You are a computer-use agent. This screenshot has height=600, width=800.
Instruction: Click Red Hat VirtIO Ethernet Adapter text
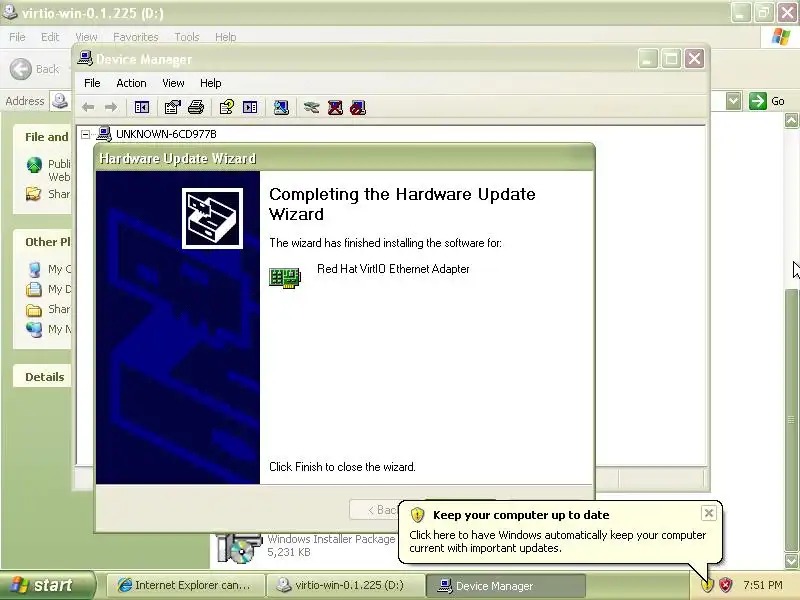(393, 269)
